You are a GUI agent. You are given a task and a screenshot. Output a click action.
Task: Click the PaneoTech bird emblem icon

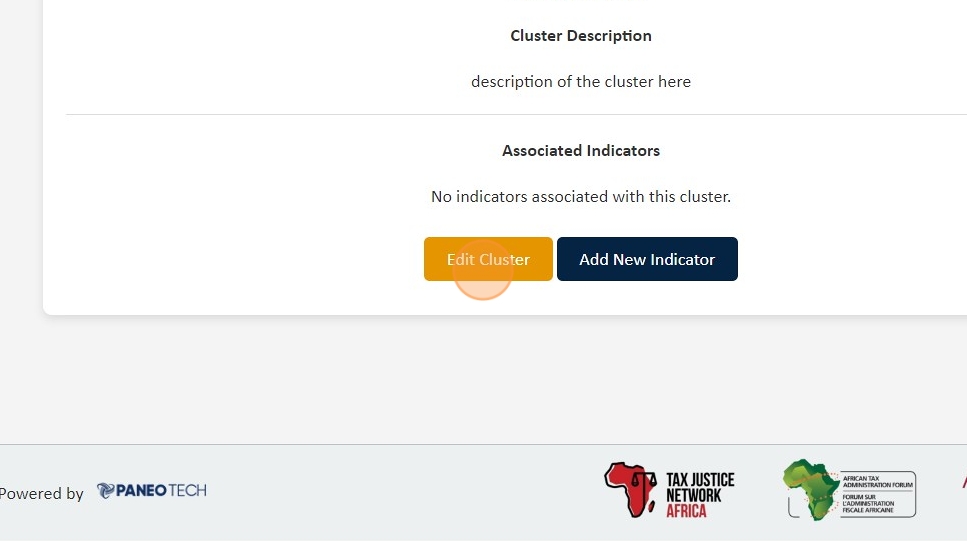coord(106,491)
